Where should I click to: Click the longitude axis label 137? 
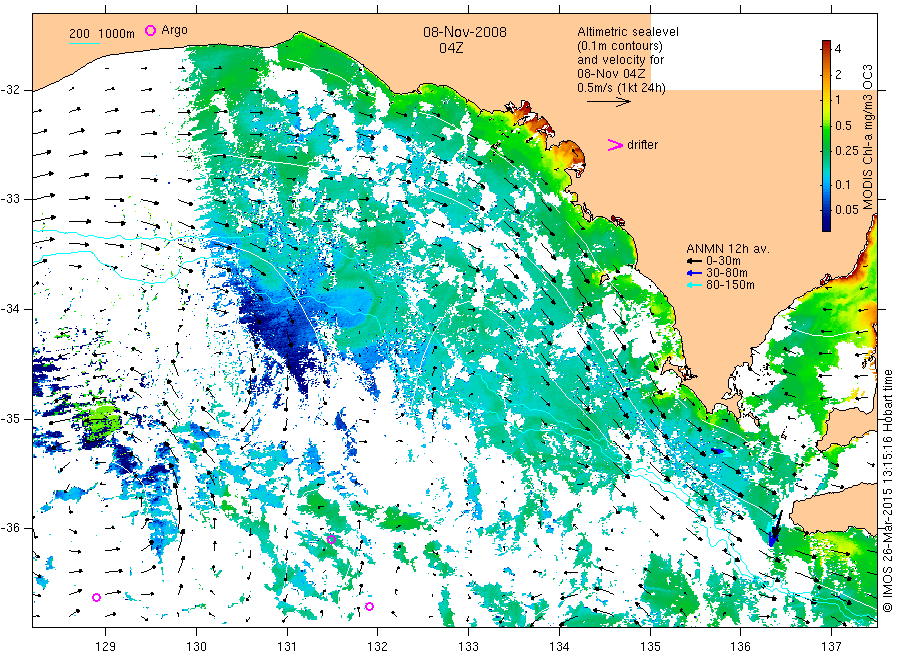[x=832, y=647]
